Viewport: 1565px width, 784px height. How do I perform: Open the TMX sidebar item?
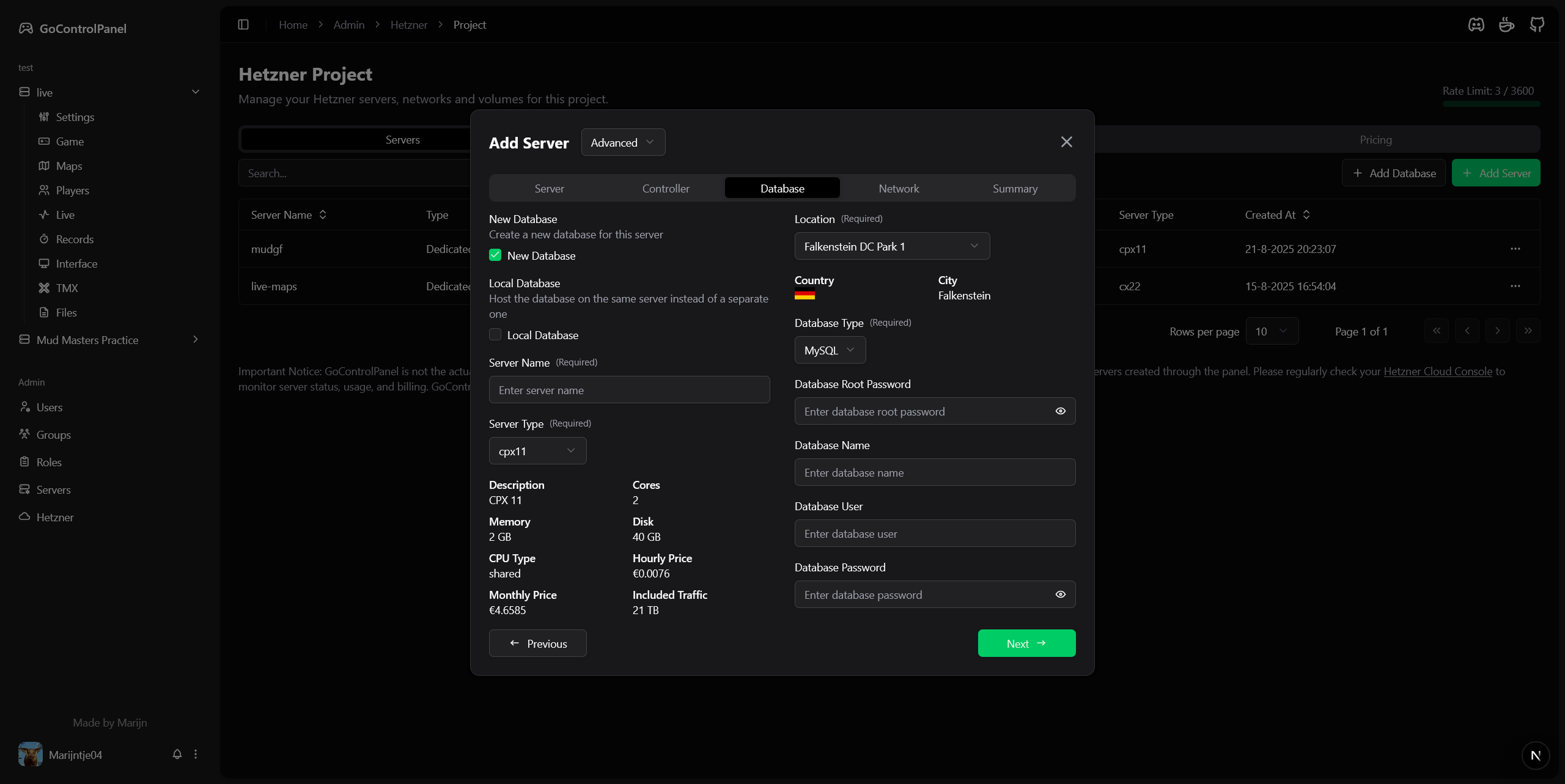click(x=67, y=288)
